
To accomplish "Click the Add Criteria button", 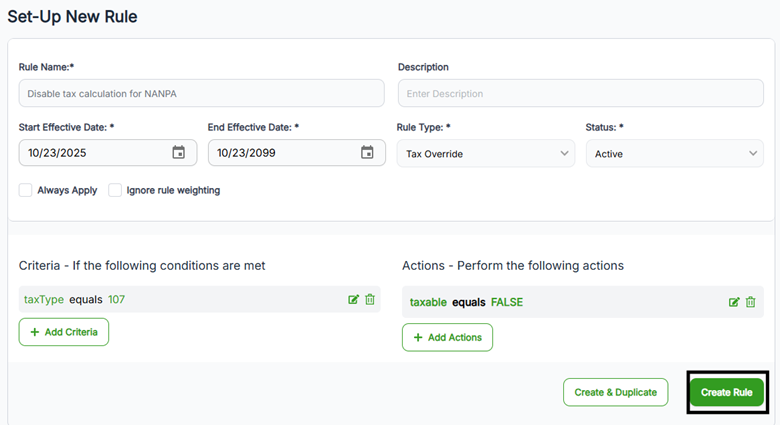I will click(x=64, y=332).
